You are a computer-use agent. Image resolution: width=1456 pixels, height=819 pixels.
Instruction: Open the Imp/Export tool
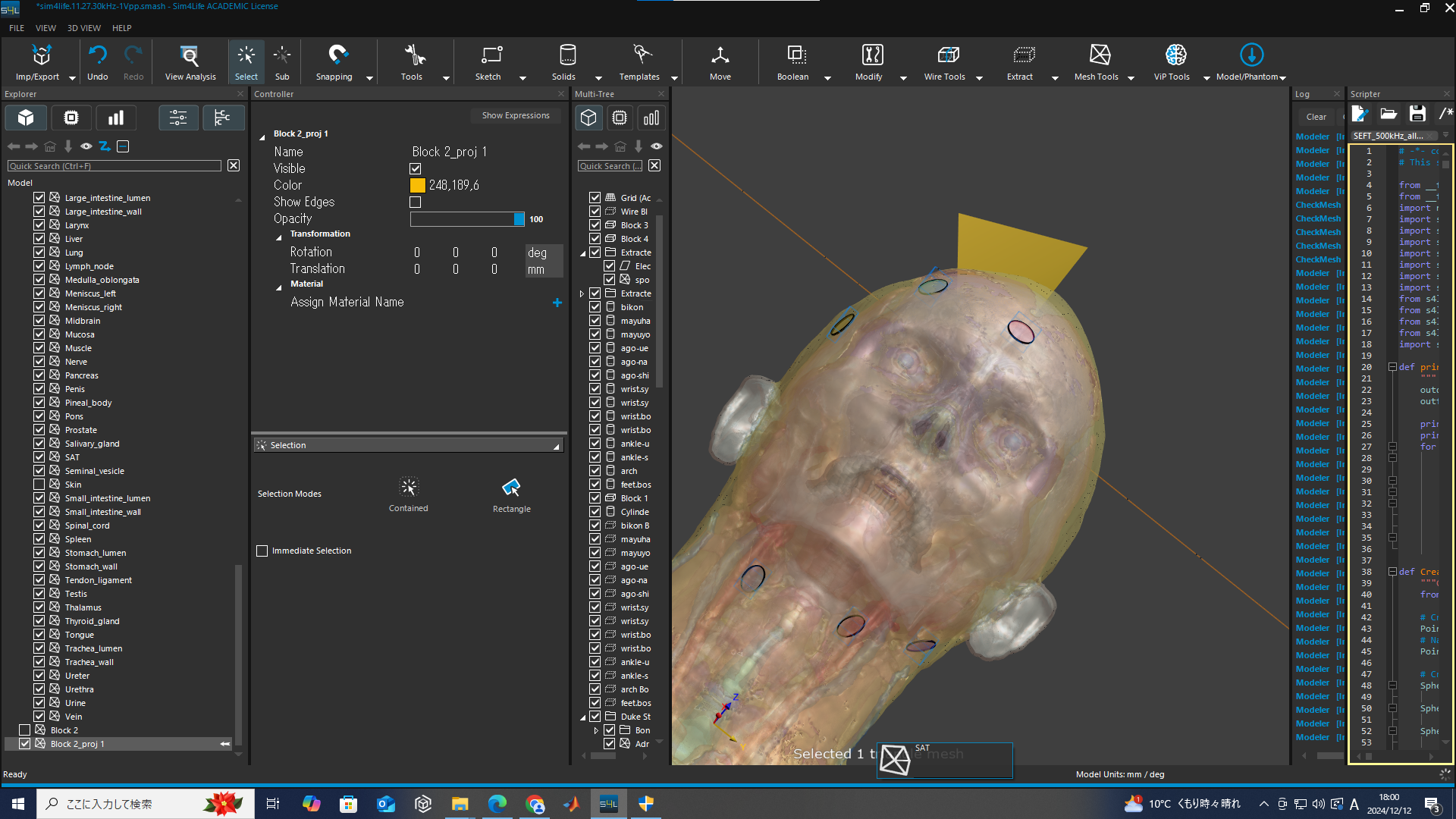click(38, 62)
